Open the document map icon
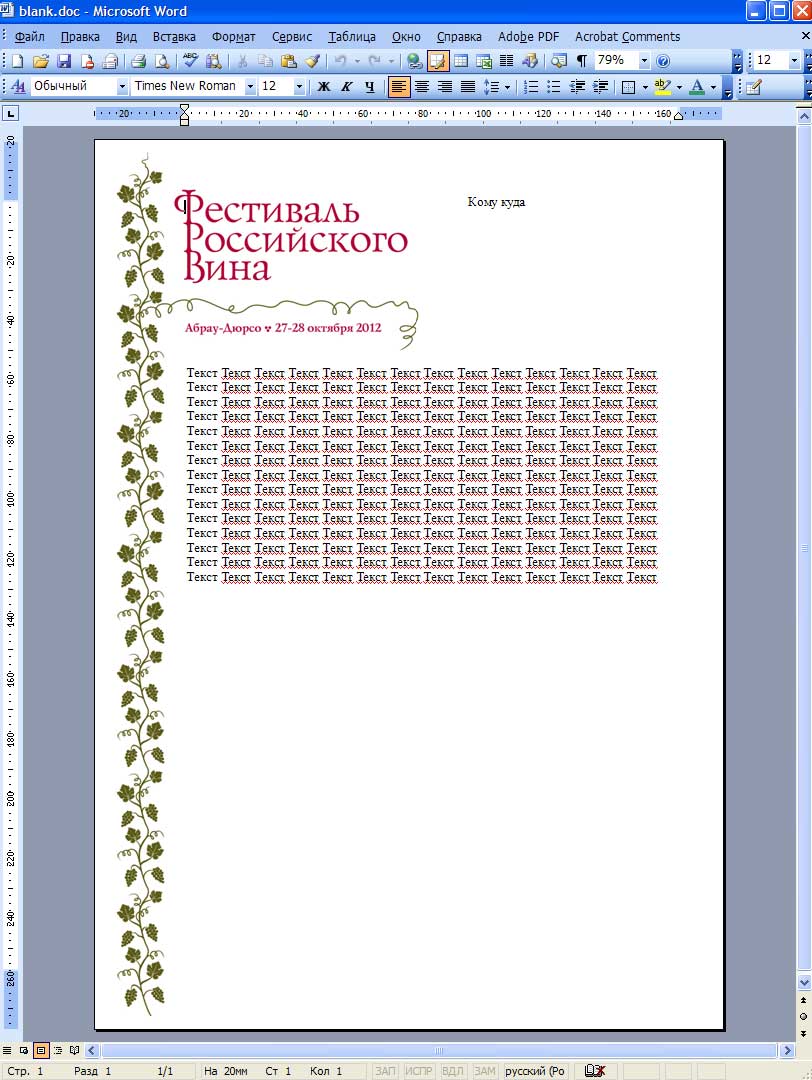Screen dimensions: 812x1080 (559, 61)
